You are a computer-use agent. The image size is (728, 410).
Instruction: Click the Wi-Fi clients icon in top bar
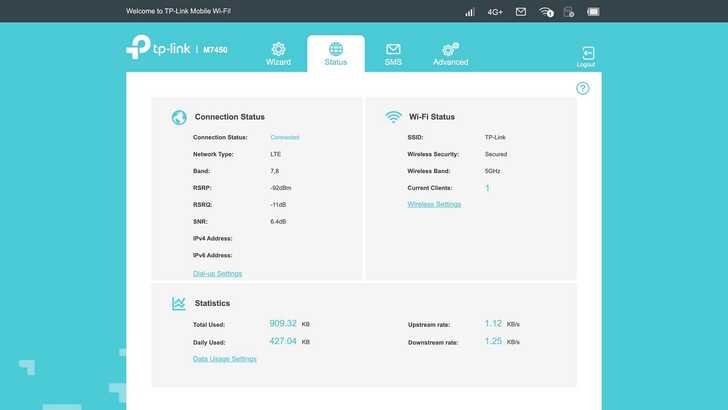[x=546, y=12]
